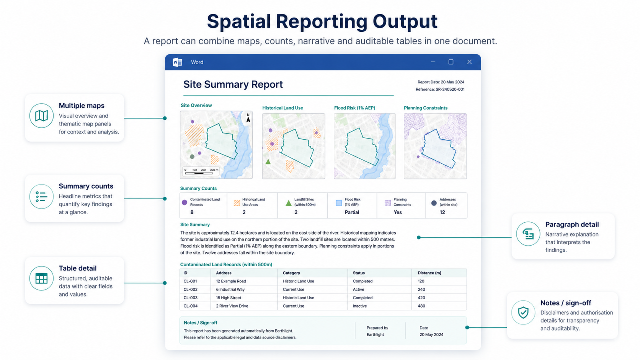This screenshot has height=360, width=640.
Task: Open the Flood Risk (1% AEP) map thumbnail
Action: coord(365,146)
